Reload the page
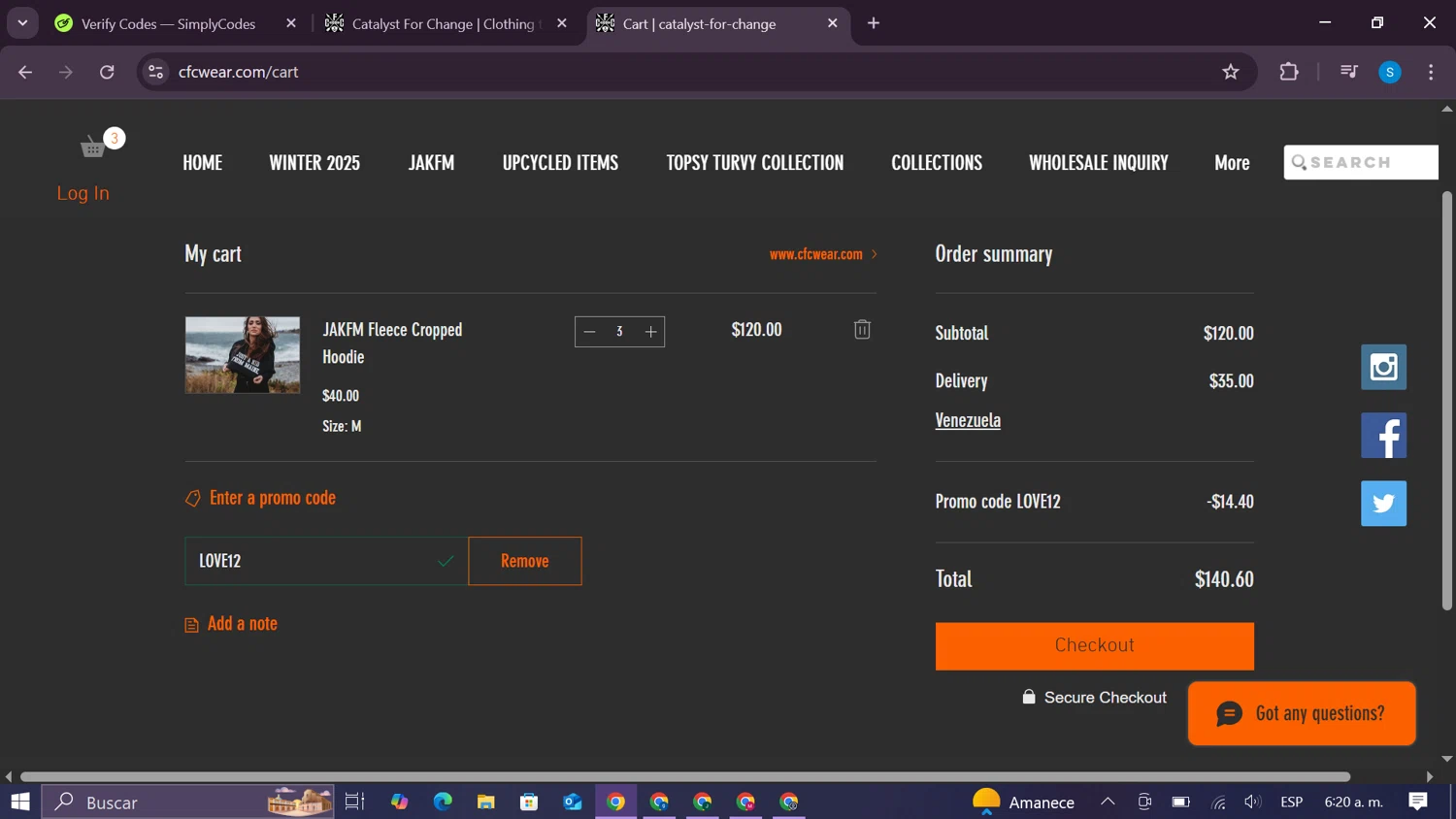Image resolution: width=1456 pixels, height=819 pixels. tap(107, 72)
